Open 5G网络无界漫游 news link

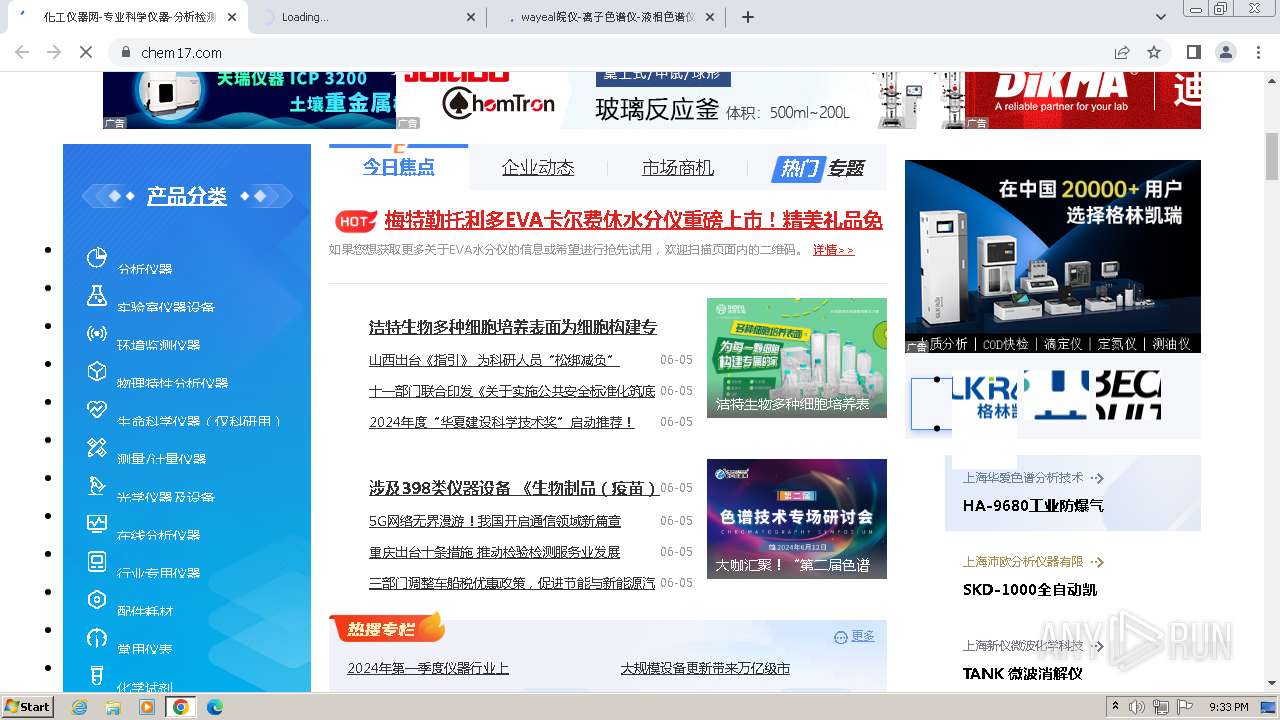(x=494, y=521)
